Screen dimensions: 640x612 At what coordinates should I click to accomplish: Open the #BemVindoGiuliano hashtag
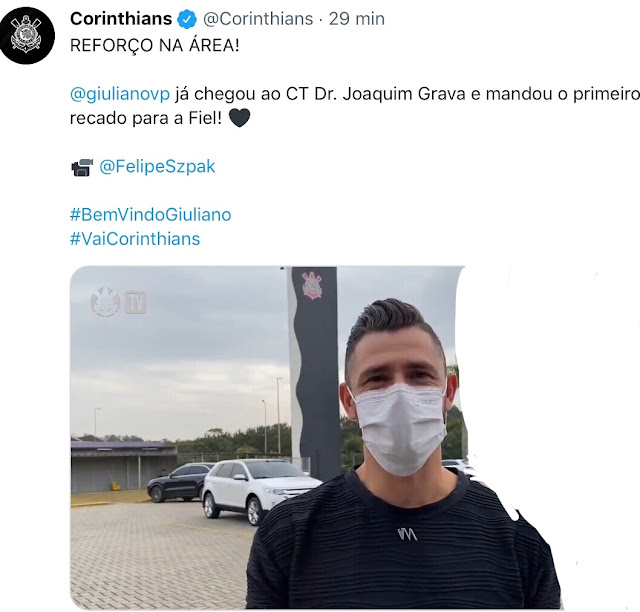[x=151, y=215]
